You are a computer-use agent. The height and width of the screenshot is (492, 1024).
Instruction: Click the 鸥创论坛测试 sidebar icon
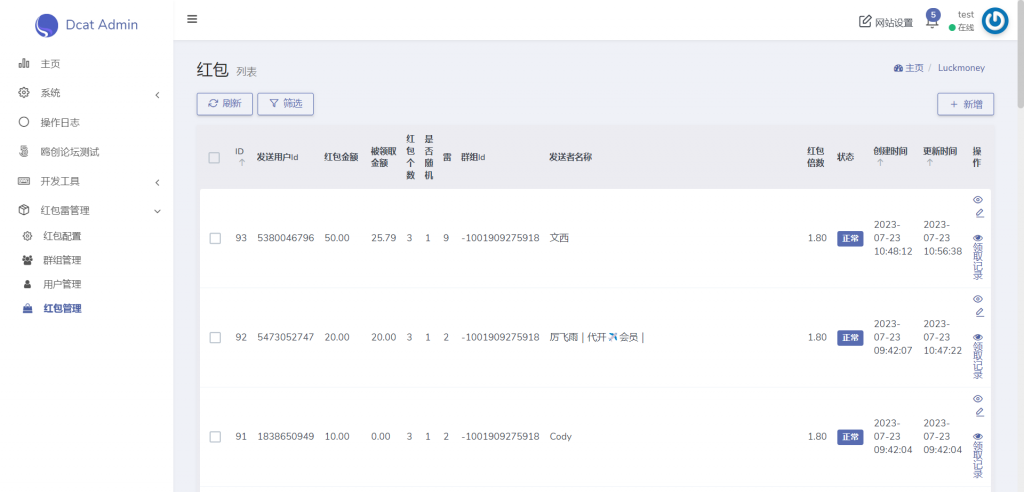coord(24,152)
